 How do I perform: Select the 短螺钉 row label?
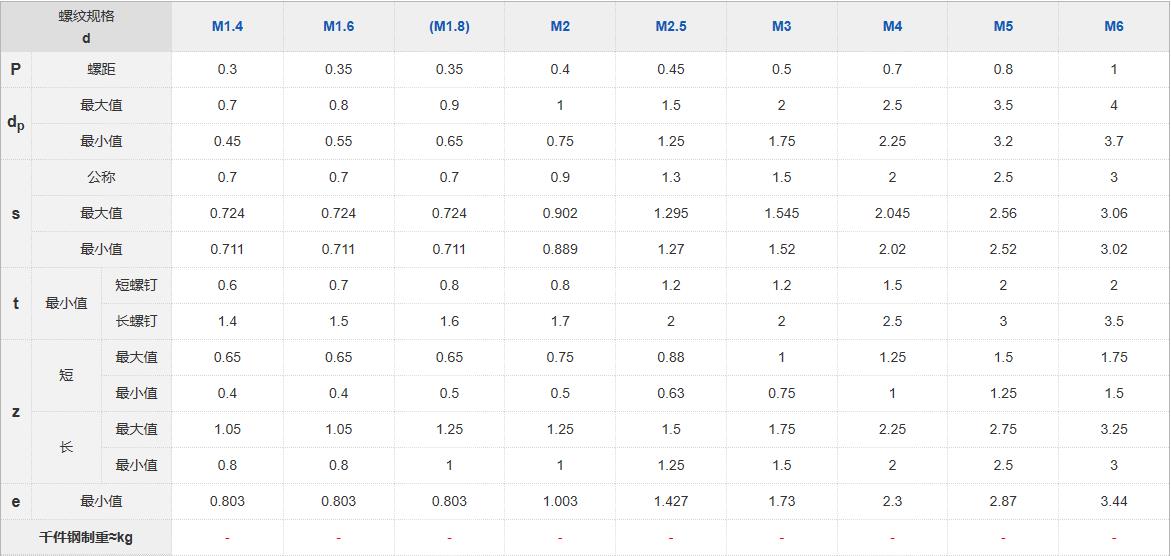136,285
